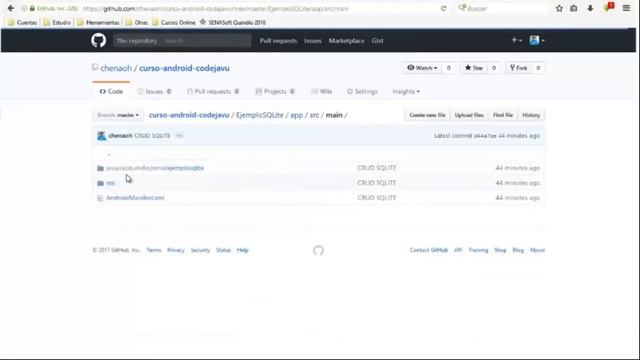The image size is (640, 360).
Task: Open the browser downloads arrow
Action: click(590, 8)
